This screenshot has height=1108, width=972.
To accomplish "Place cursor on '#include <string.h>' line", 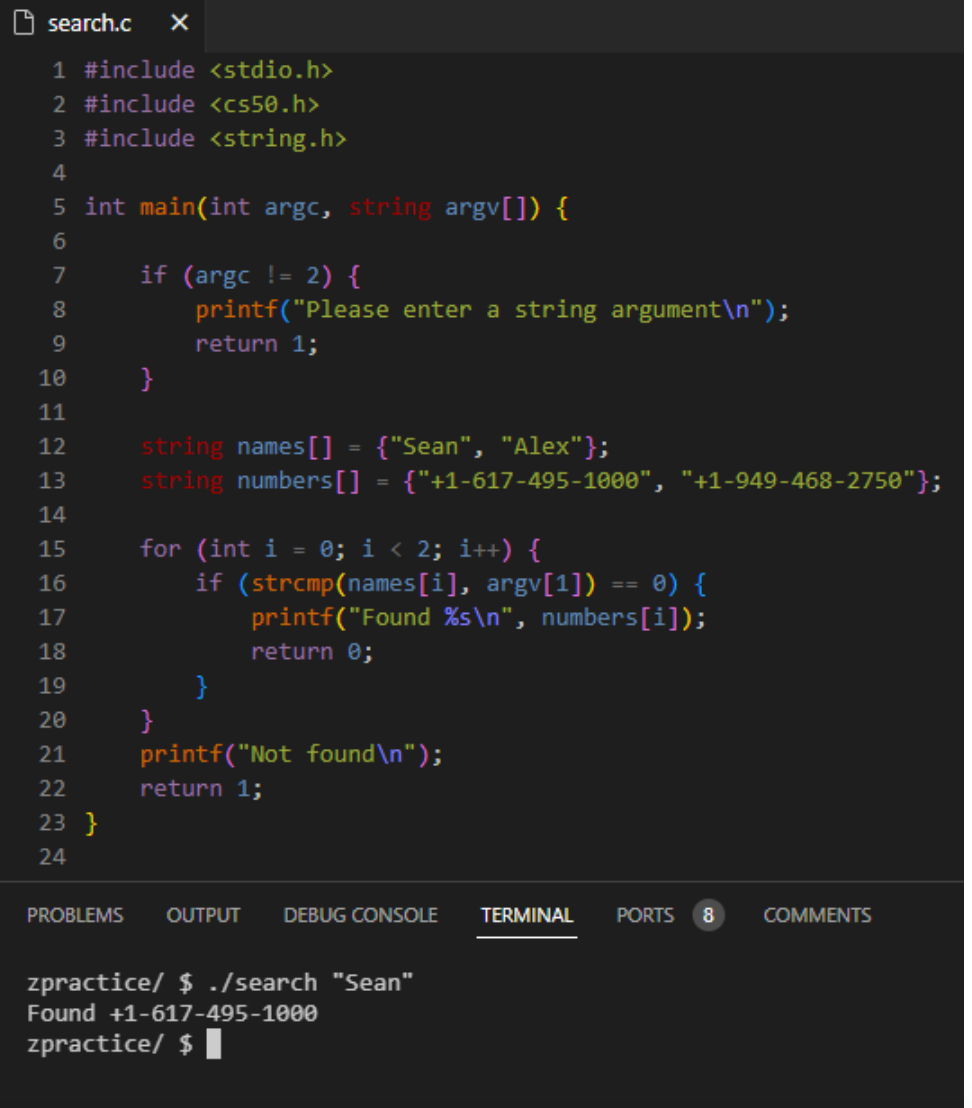I will pyautogui.click(x=215, y=138).
